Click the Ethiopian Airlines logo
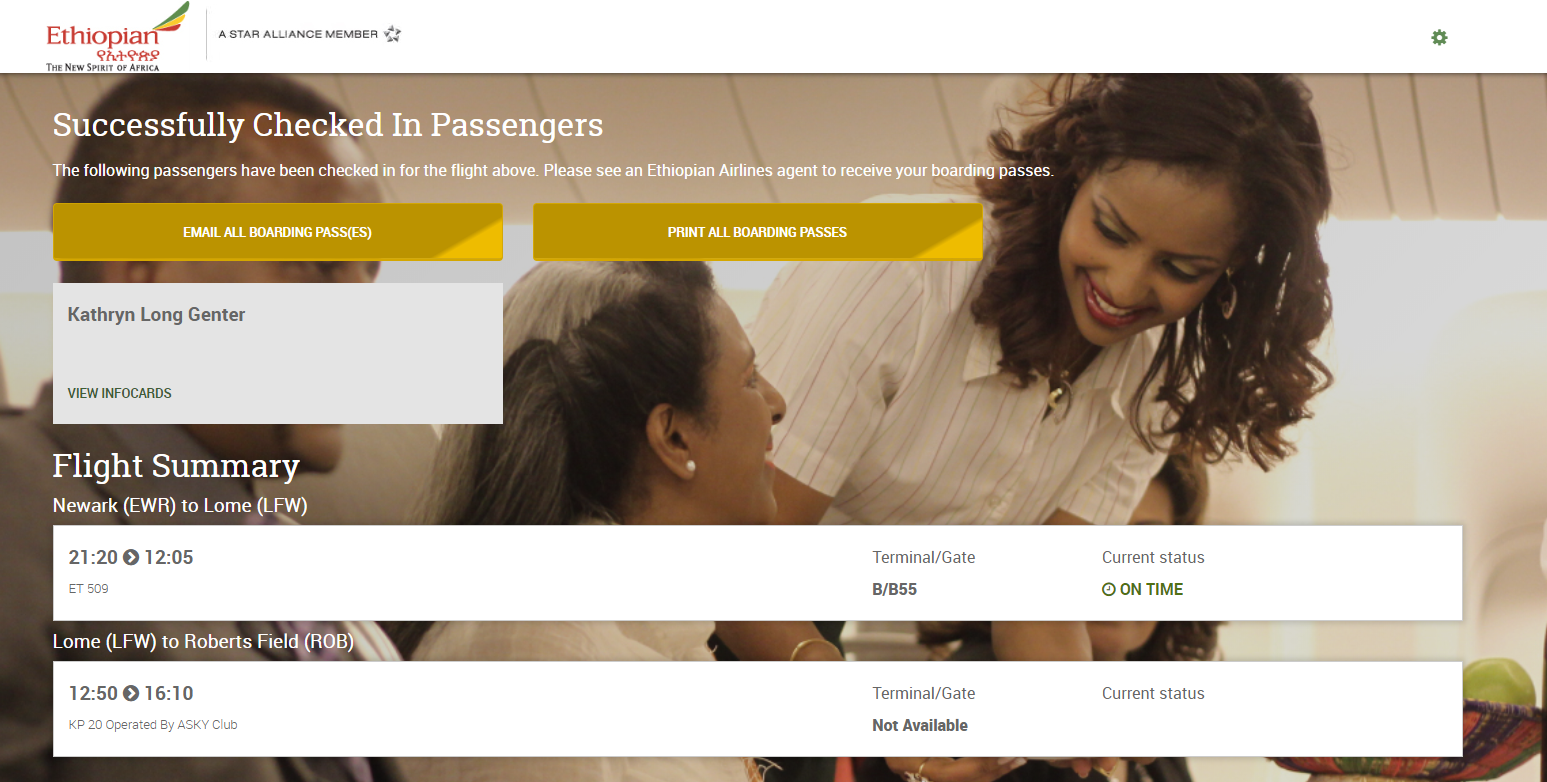This screenshot has width=1547, height=782. coord(117,37)
